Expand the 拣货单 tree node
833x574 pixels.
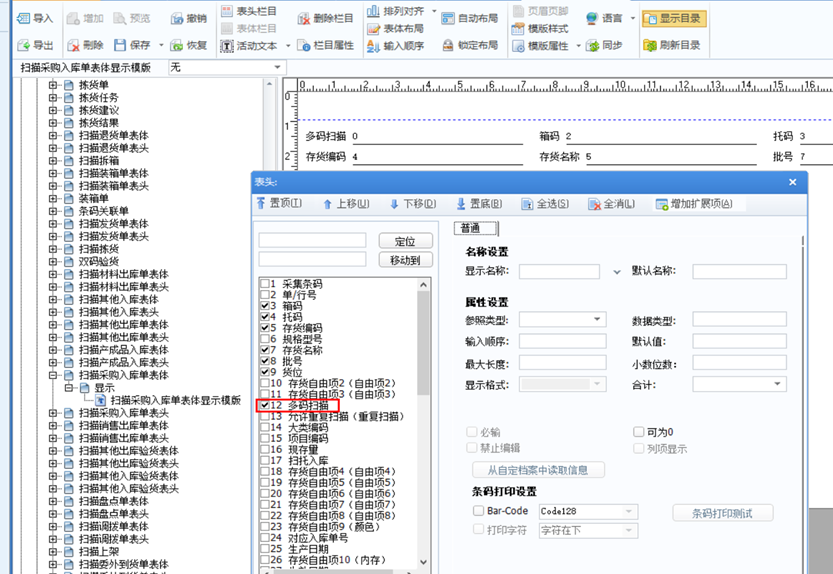pyautogui.click(x=53, y=85)
